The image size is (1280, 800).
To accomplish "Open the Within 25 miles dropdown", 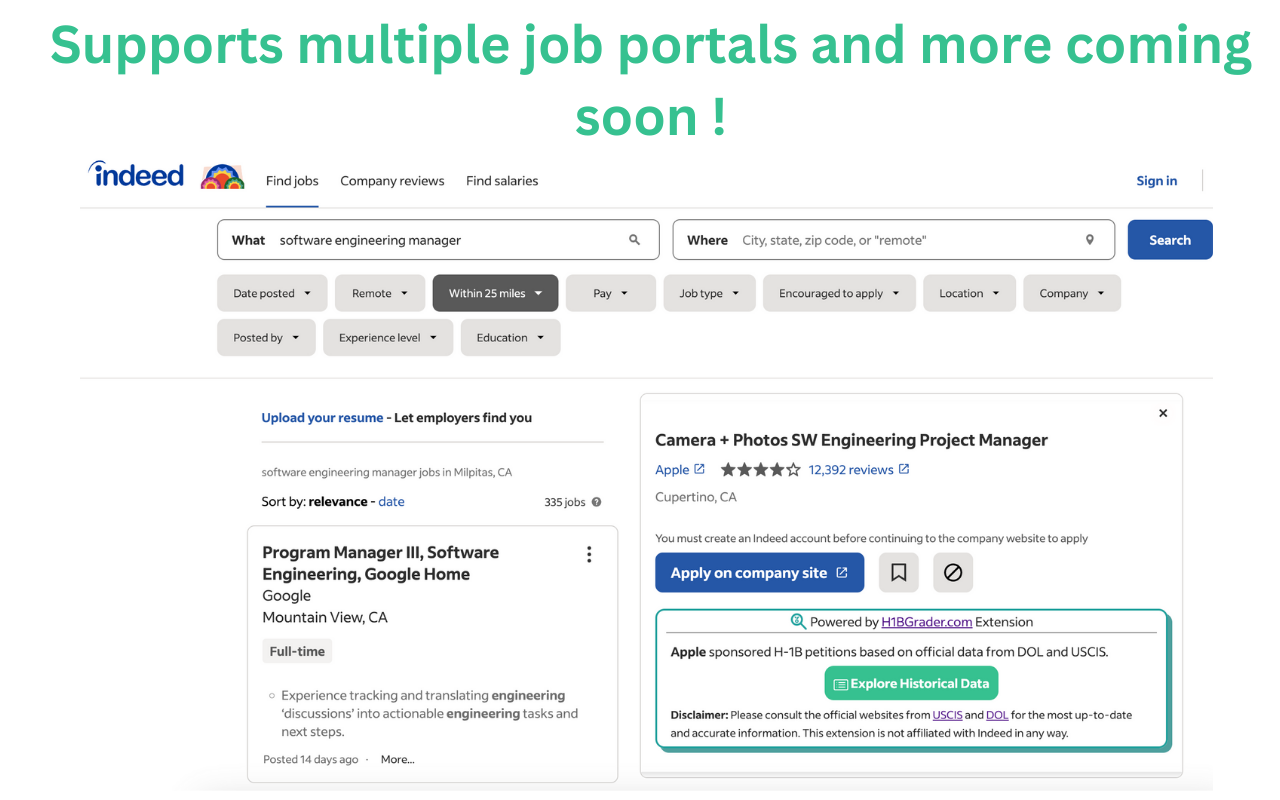I will click(x=495, y=293).
